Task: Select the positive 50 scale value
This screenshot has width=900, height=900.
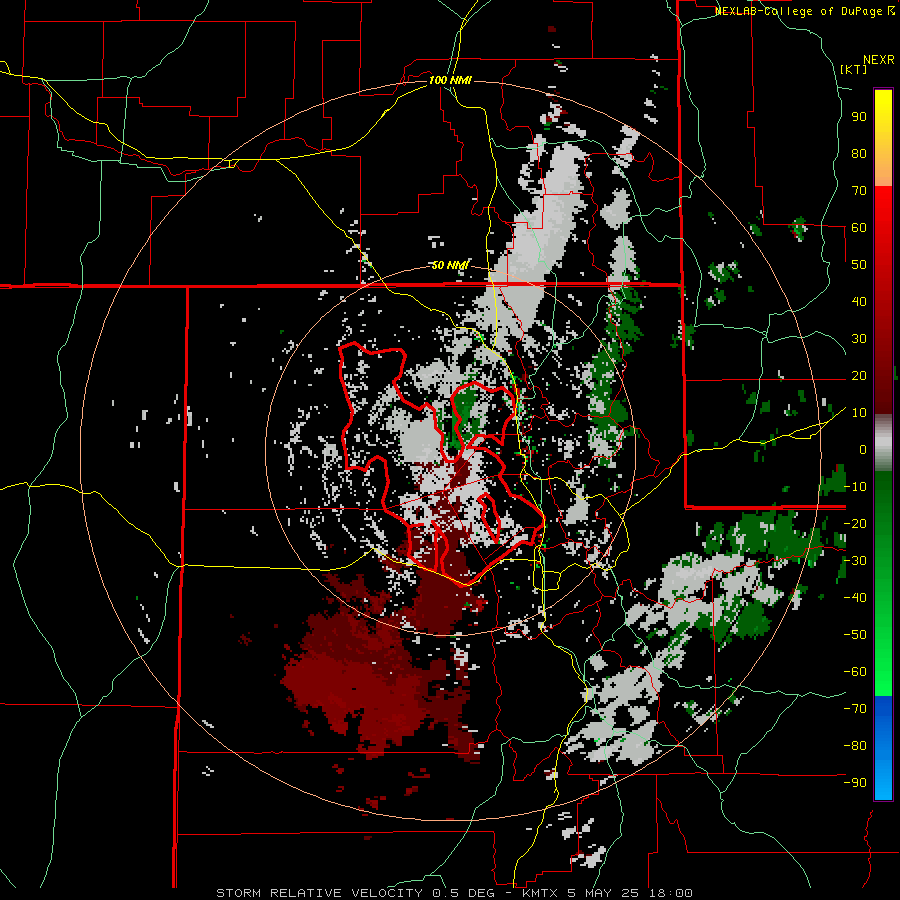Action: pos(859,265)
